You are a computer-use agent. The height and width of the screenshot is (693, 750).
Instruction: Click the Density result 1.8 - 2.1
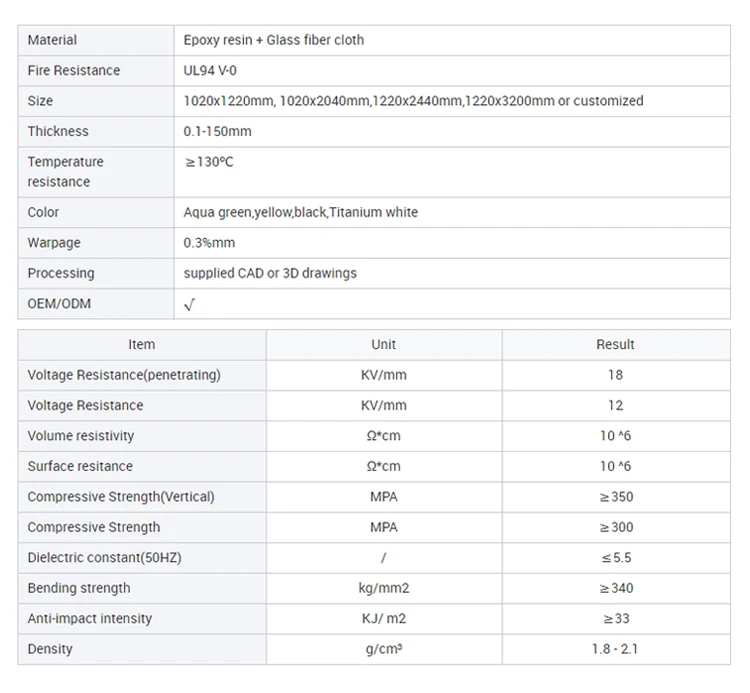click(615, 649)
